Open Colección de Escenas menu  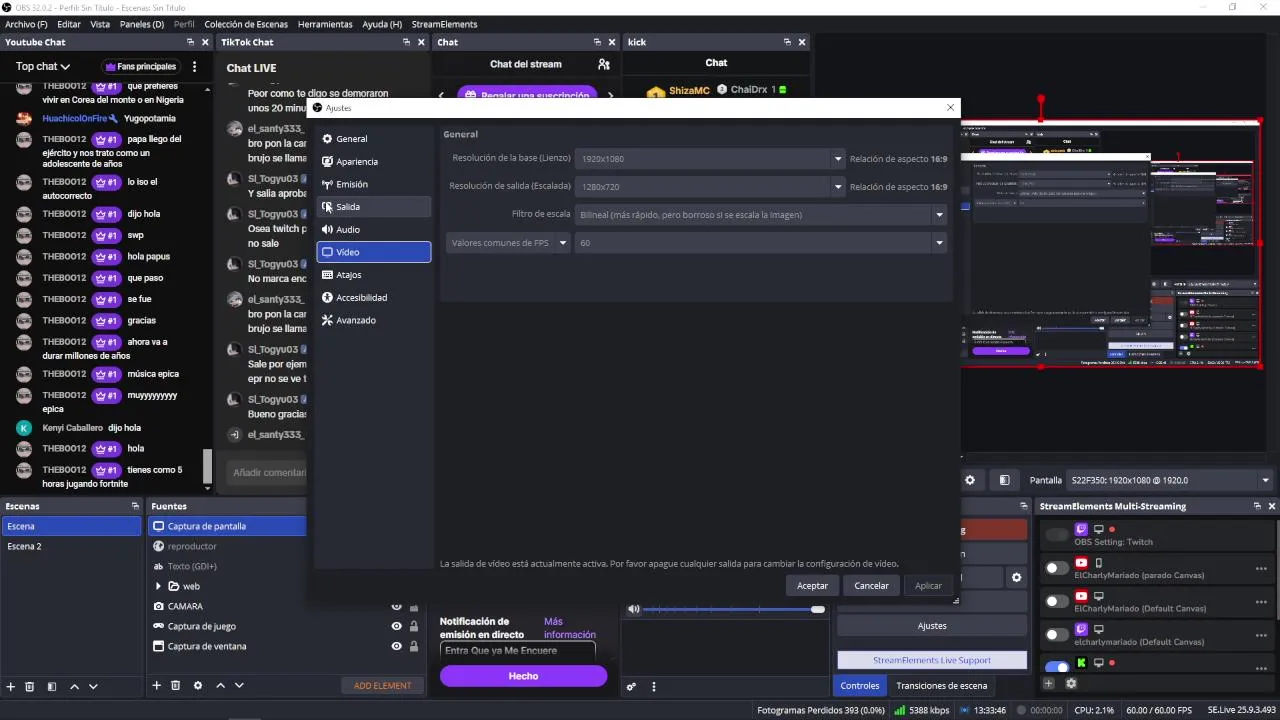(246, 24)
